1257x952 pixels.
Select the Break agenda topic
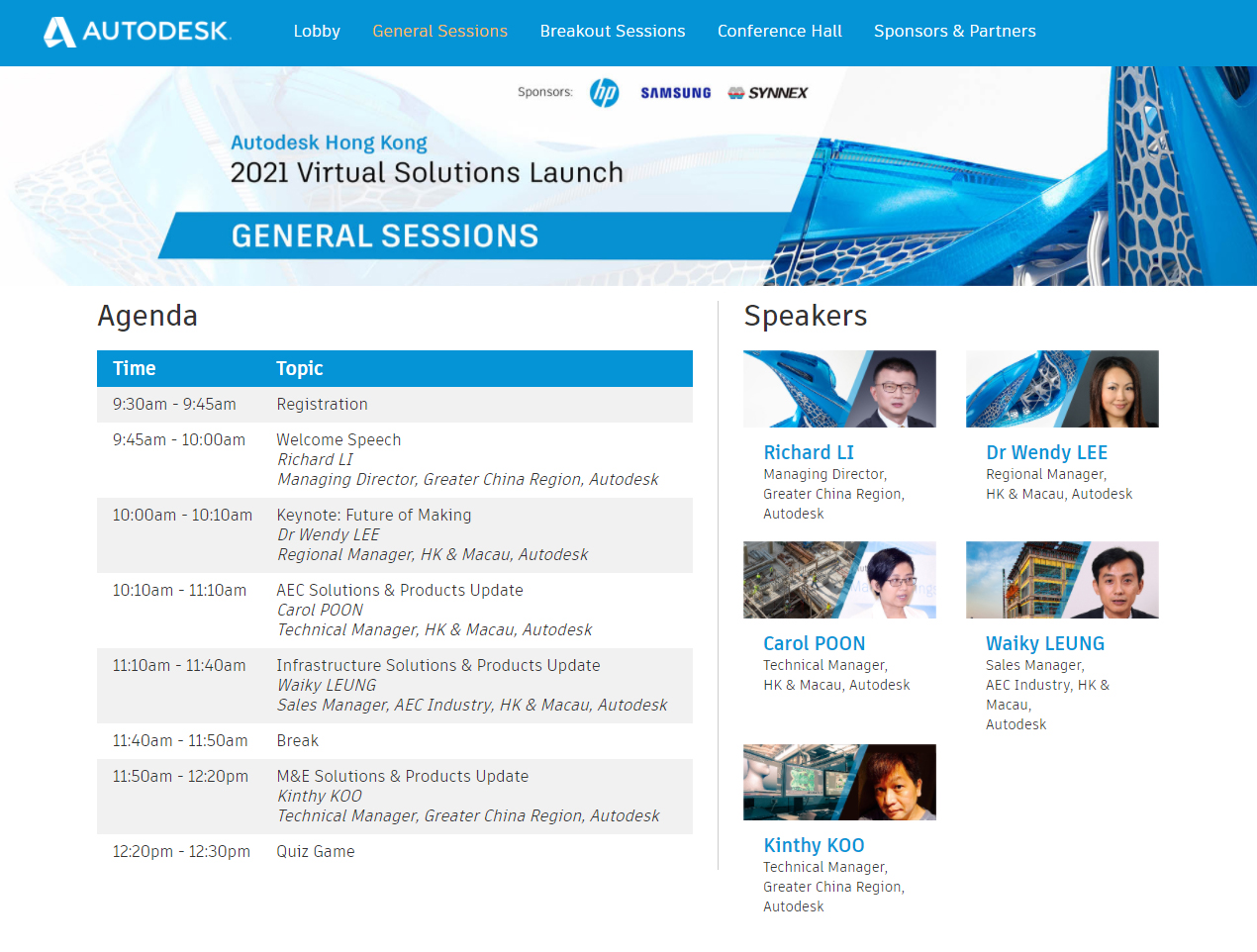pos(298,740)
